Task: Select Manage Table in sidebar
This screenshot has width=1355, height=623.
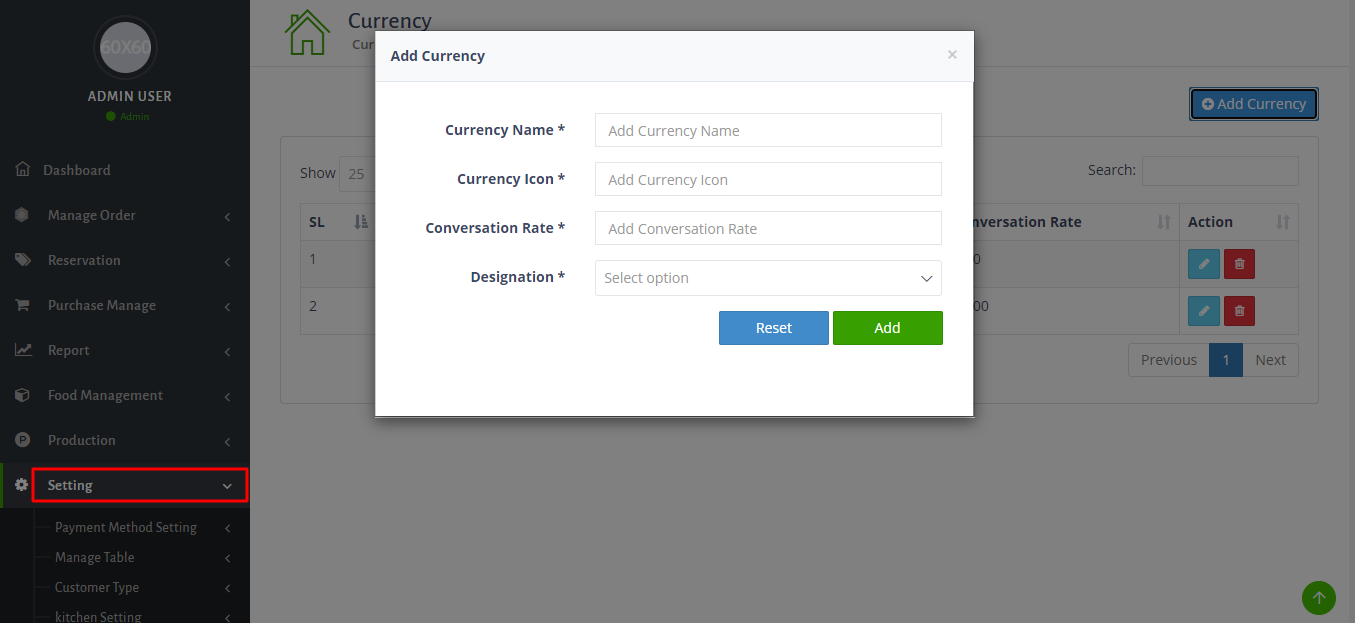Action: pos(94,557)
